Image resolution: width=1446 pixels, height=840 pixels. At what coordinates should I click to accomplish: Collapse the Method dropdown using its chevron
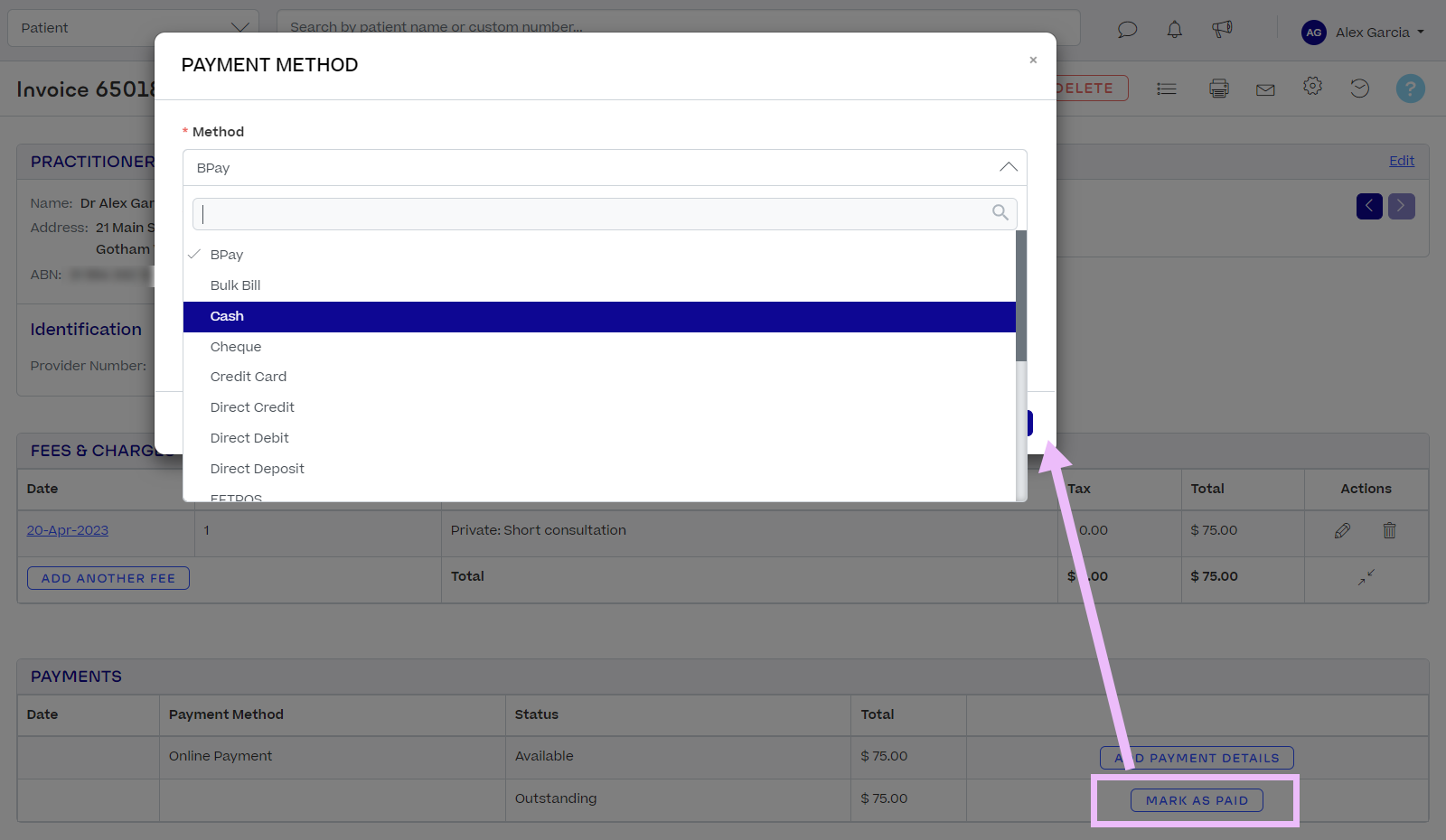click(x=1008, y=167)
